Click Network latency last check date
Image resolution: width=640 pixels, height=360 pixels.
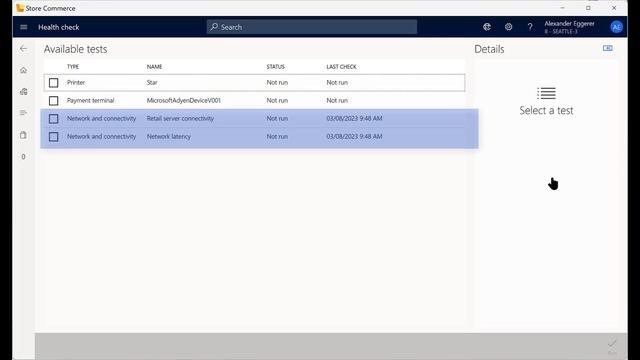(354, 136)
